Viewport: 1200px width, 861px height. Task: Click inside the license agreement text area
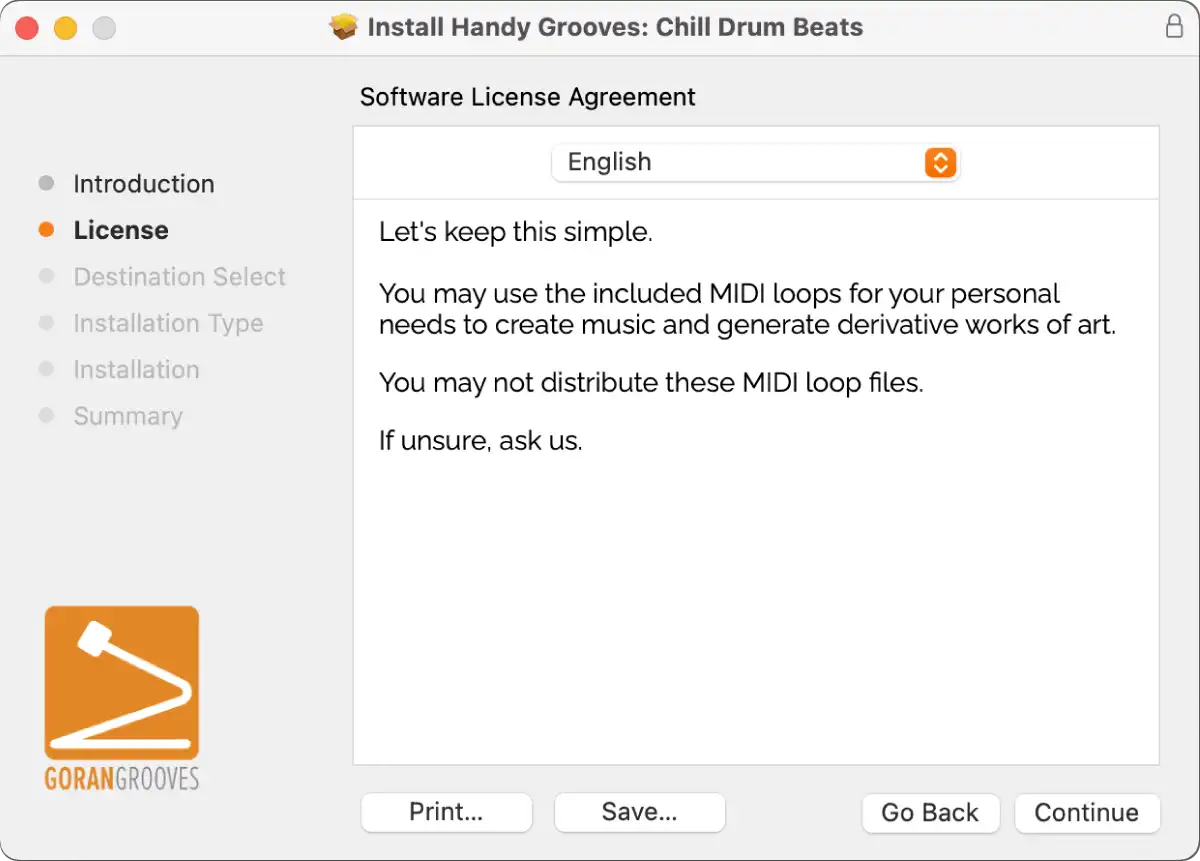(756, 482)
